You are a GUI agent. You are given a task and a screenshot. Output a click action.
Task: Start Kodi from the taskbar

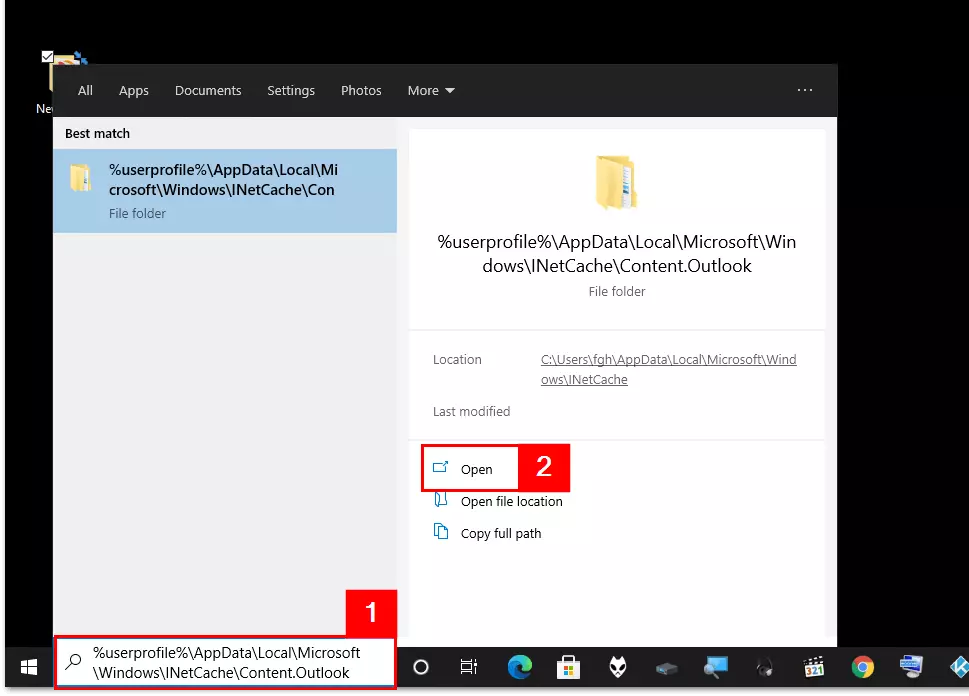point(957,666)
